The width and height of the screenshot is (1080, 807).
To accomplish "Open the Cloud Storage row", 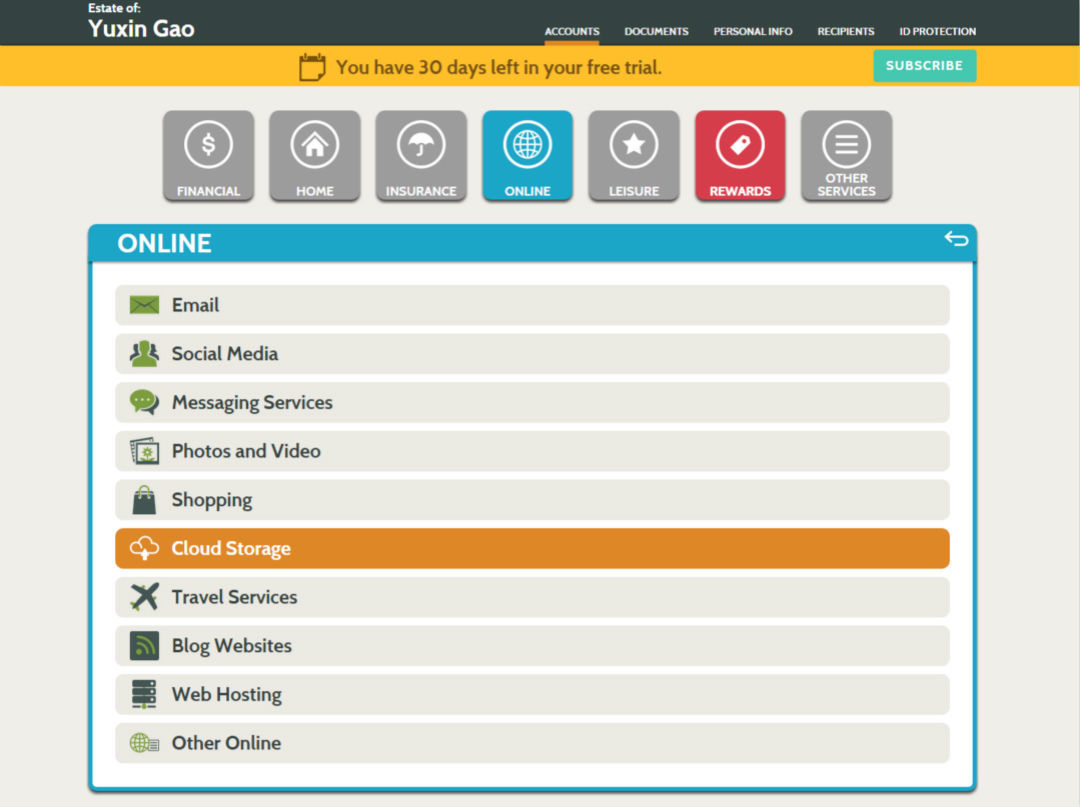I will coord(532,548).
